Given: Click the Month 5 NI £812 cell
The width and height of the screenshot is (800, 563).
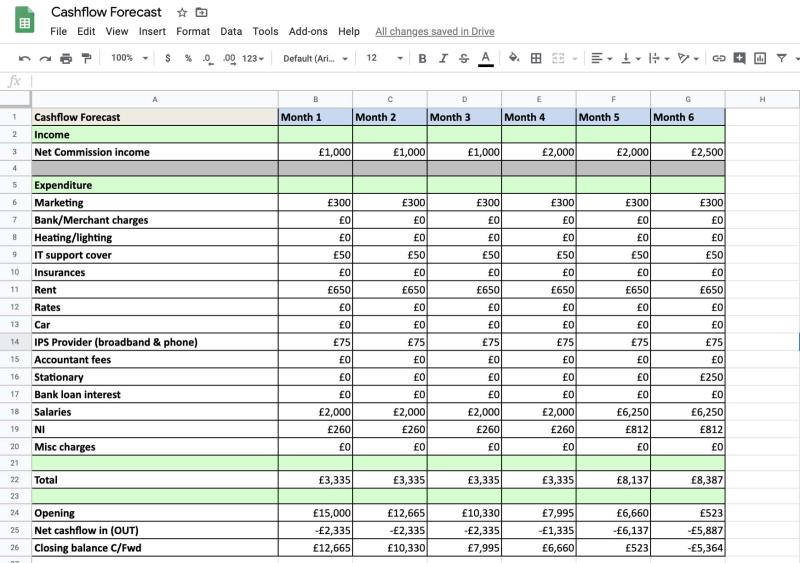Looking at the screenshot, I should 613,429.
